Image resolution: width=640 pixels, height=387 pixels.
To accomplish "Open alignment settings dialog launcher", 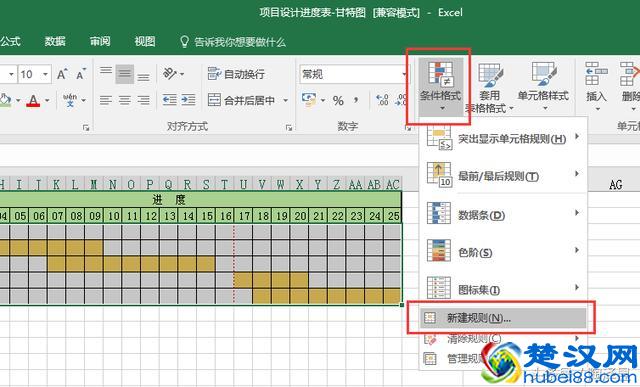I will 289,128.
